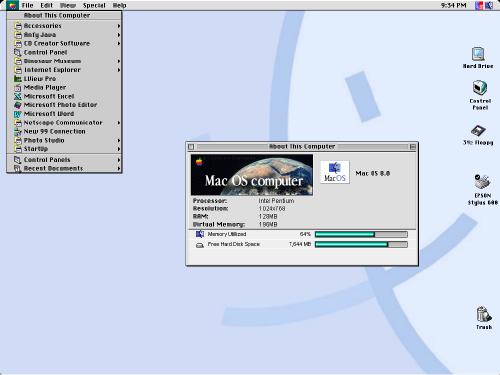Open the Hard Drive desktop icon
Screen dimensions: 500x375
coord(478,54)
